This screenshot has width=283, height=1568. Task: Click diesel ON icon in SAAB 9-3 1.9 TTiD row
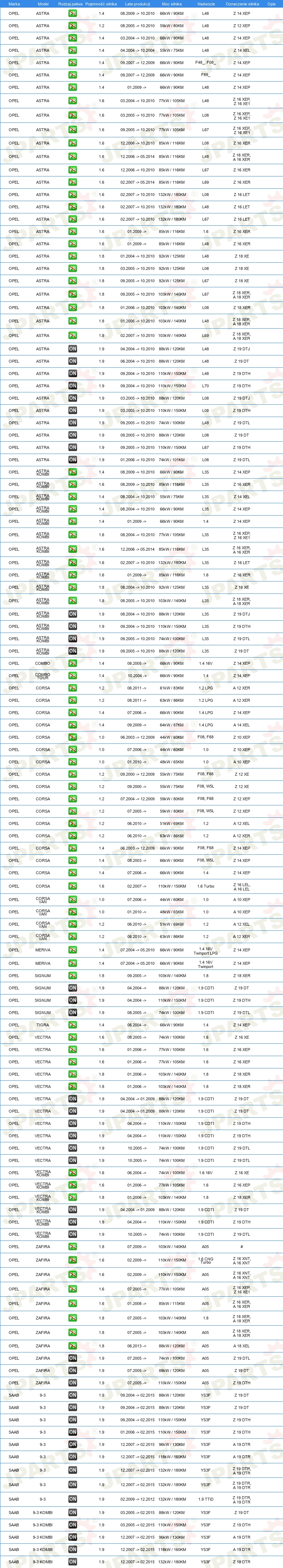(72, 1499)
